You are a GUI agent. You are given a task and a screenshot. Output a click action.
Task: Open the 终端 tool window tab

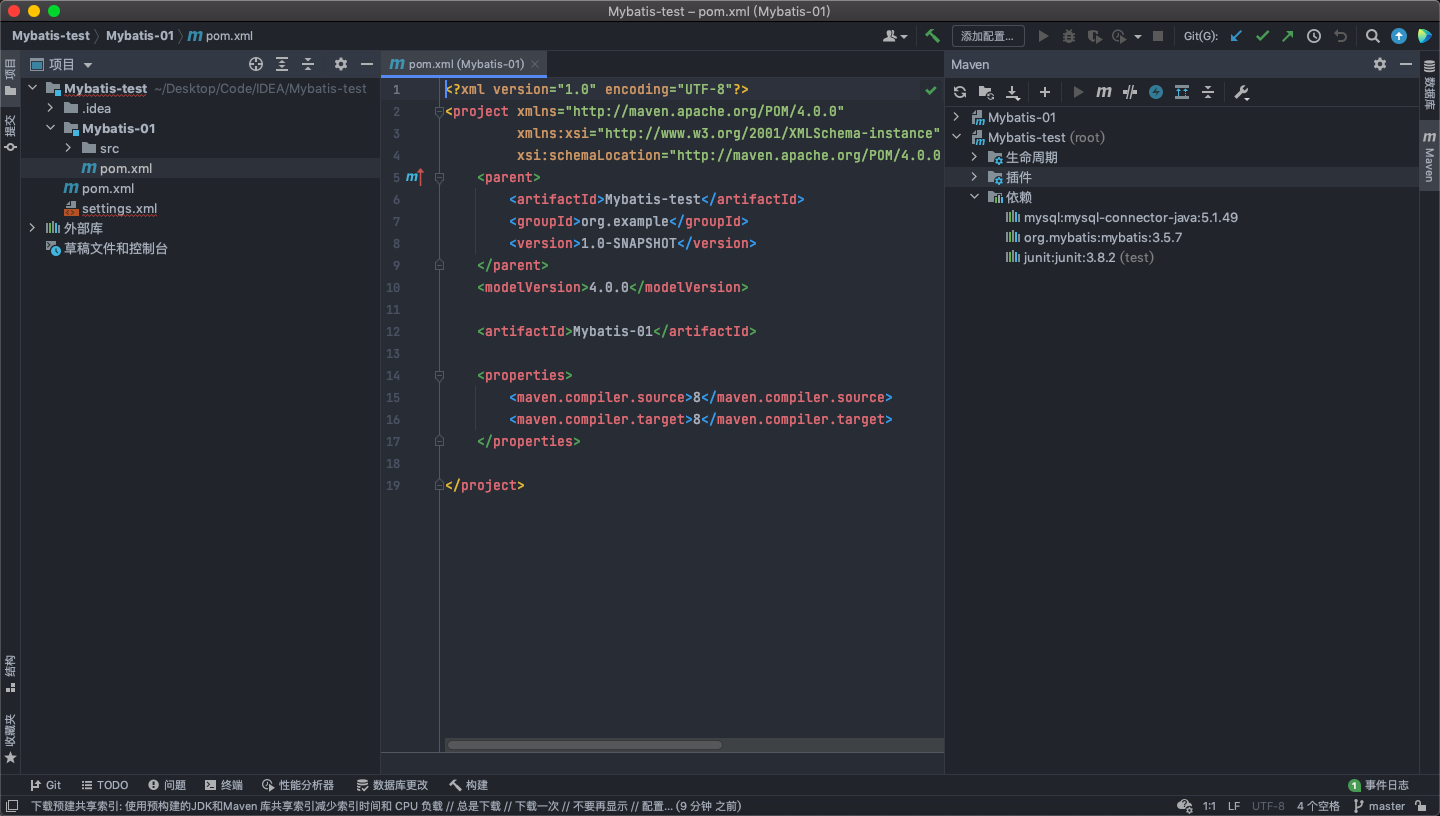tap(223, 785)
